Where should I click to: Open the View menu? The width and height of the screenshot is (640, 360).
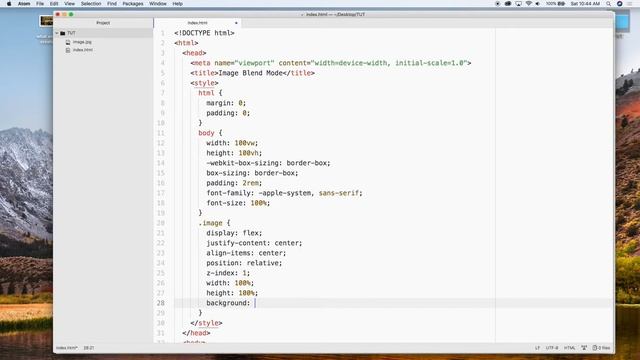pyautogui.click(x=69, y=4)
